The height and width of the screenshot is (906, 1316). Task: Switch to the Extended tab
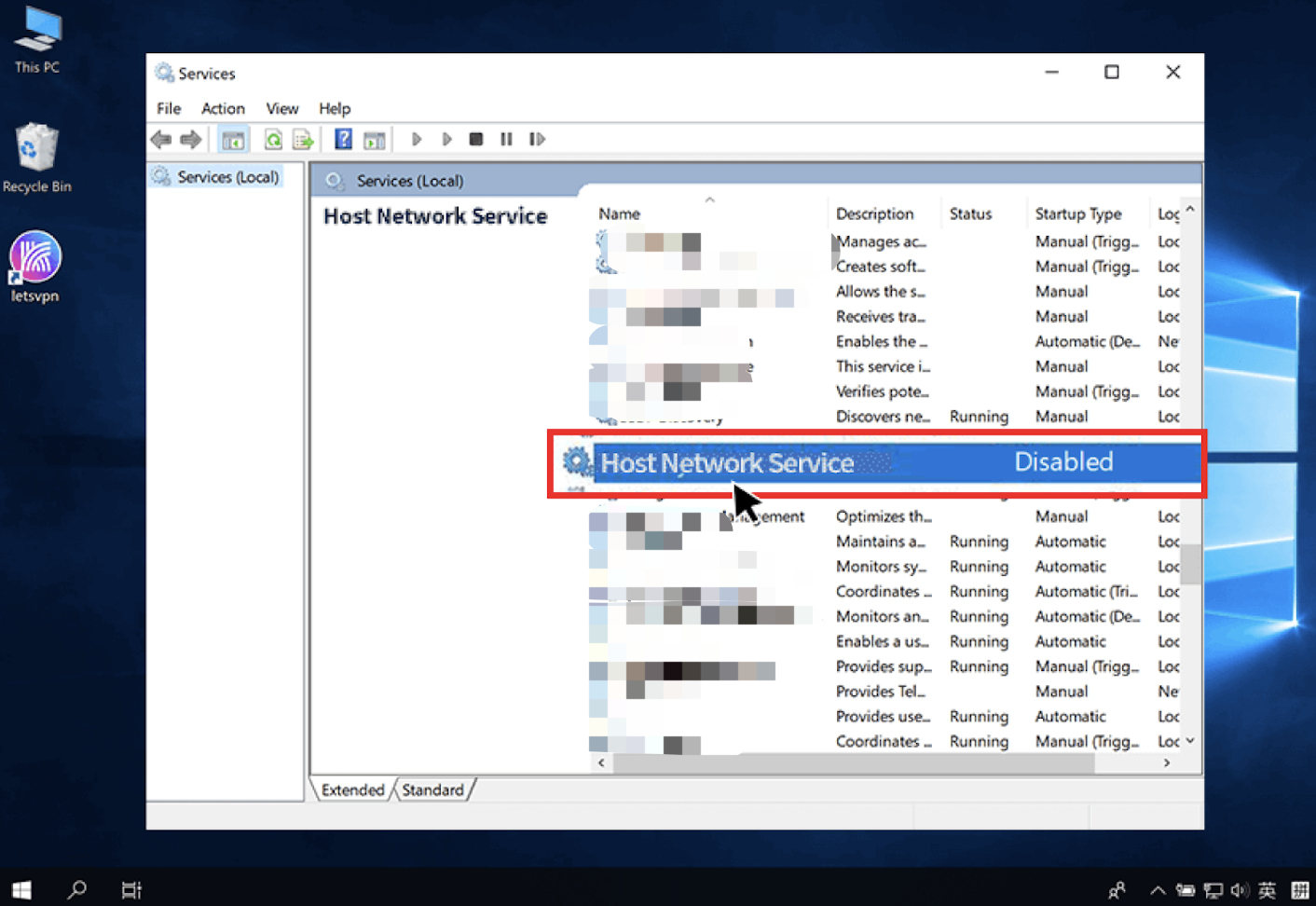tap(352, 789)
